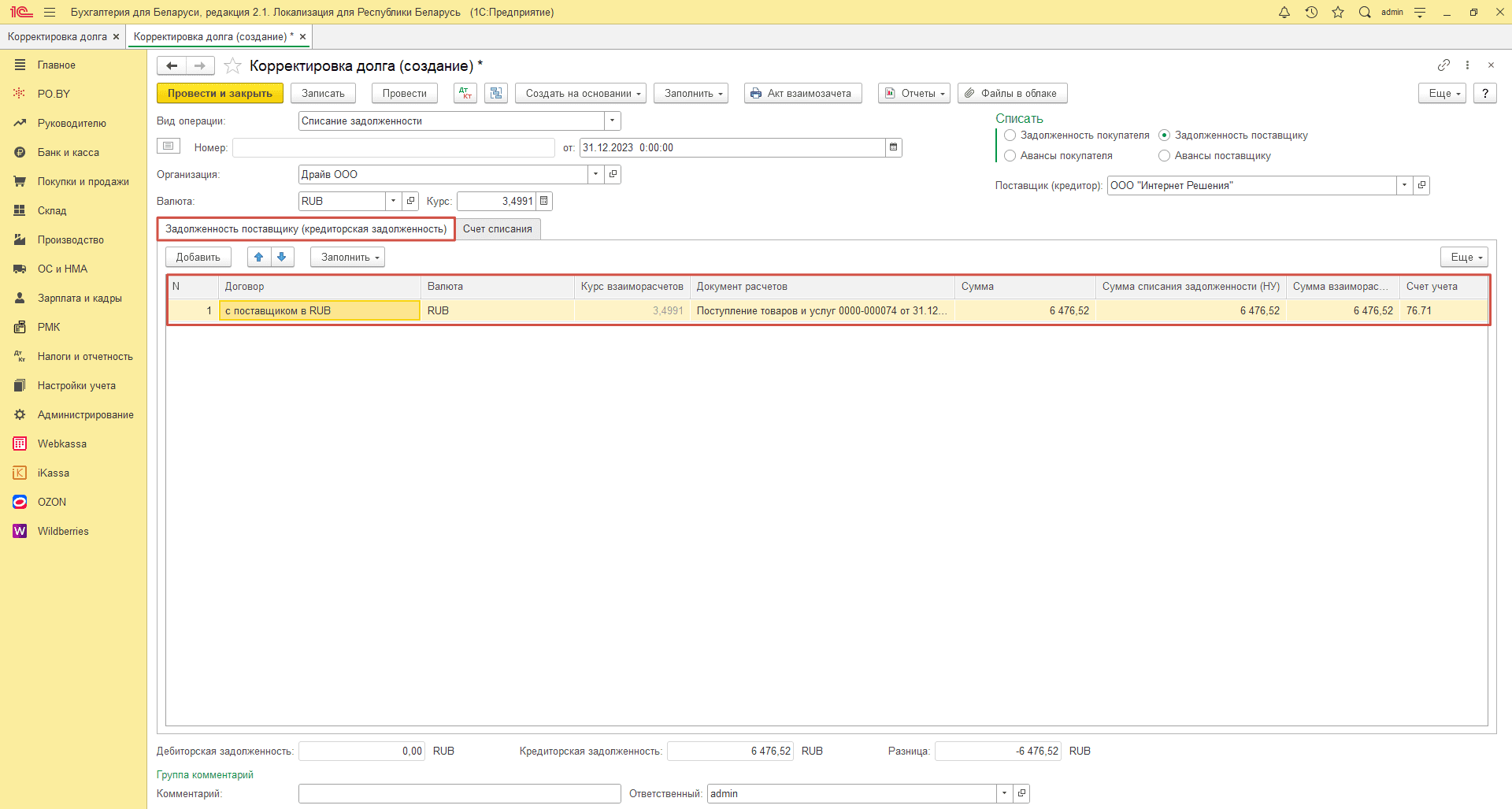Screen dimensions: 1512x809
Task: Open top toolbar Заполнить dropdown
Action: point(691,93)
